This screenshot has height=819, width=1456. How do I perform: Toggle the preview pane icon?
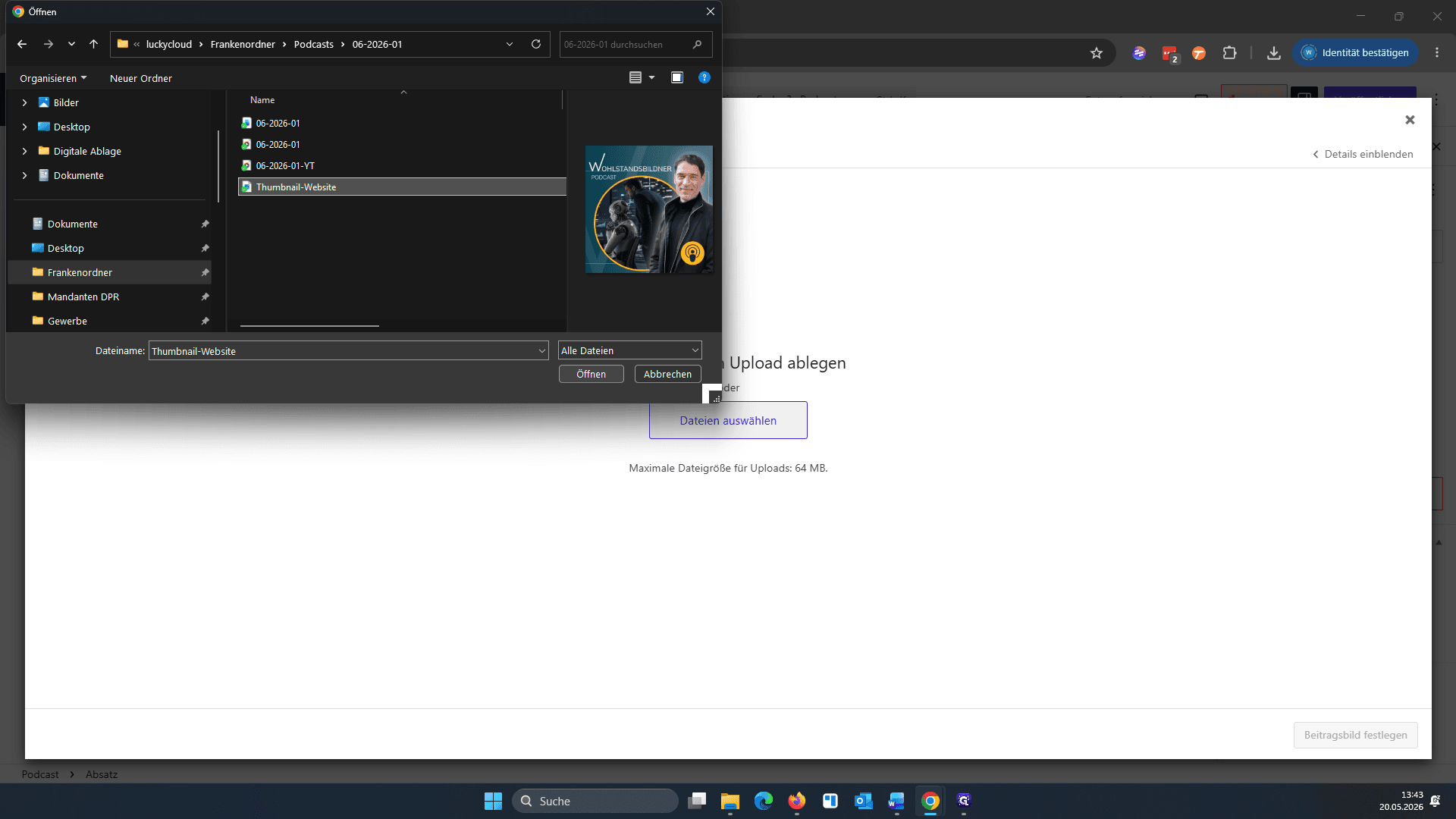(x=677, y=77)
